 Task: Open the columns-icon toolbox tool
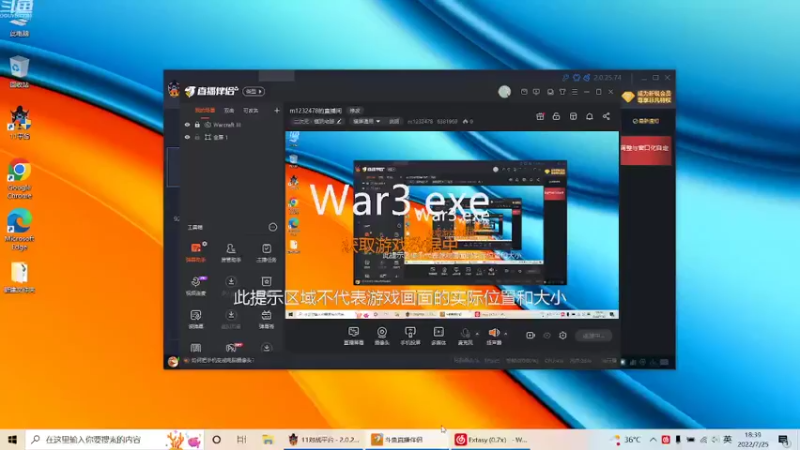[196, 348]
